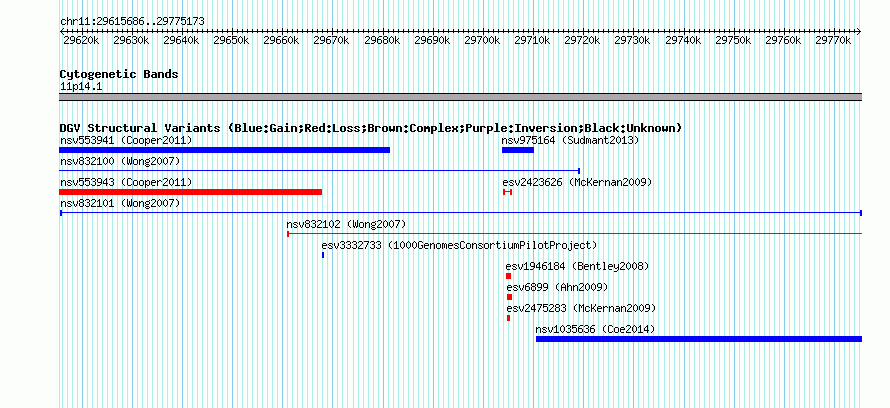Viewport: 890px width, 408px height.
Task: Open the nsv553943 (Cooper2011) label
Action: [126, 182]
